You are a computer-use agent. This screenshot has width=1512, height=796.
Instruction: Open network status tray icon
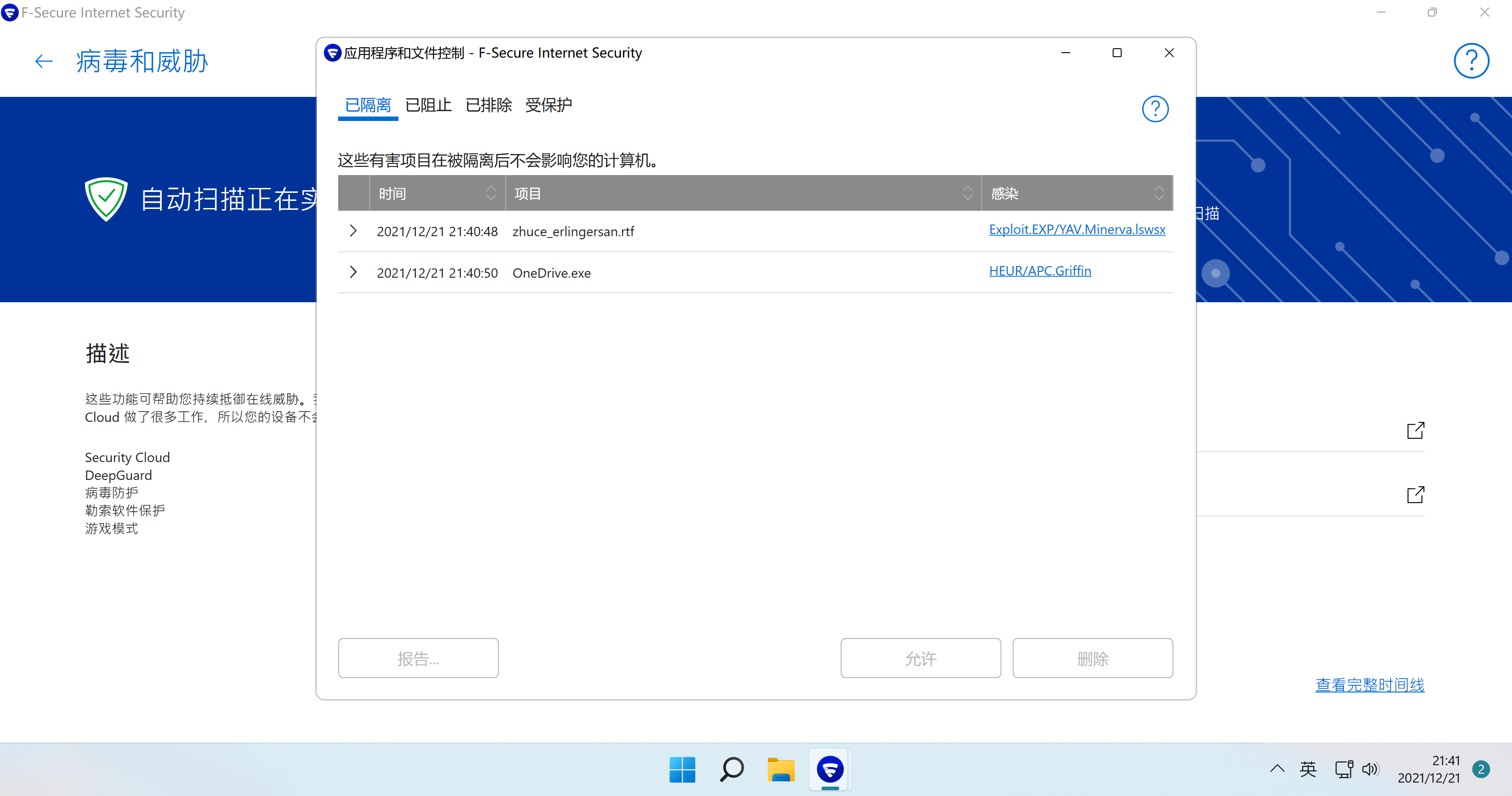pyautogui.click(x=1344, y=768)
